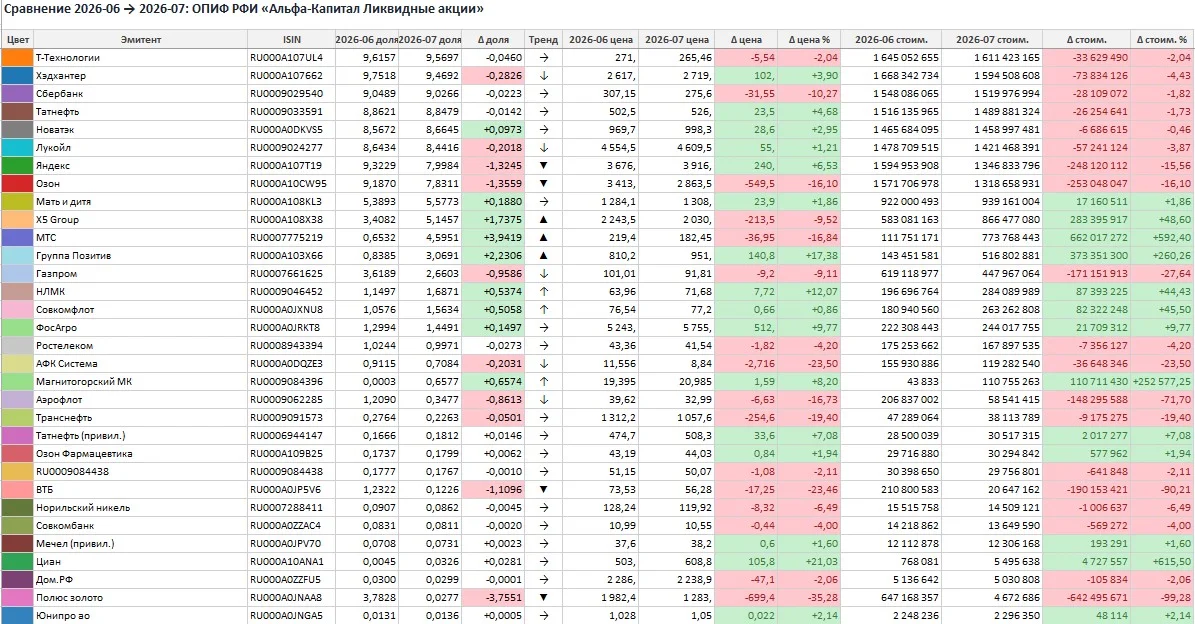Select the Норильский никель issuer cell
This screenshot has height=624, width=1195.
pos(140,507)
